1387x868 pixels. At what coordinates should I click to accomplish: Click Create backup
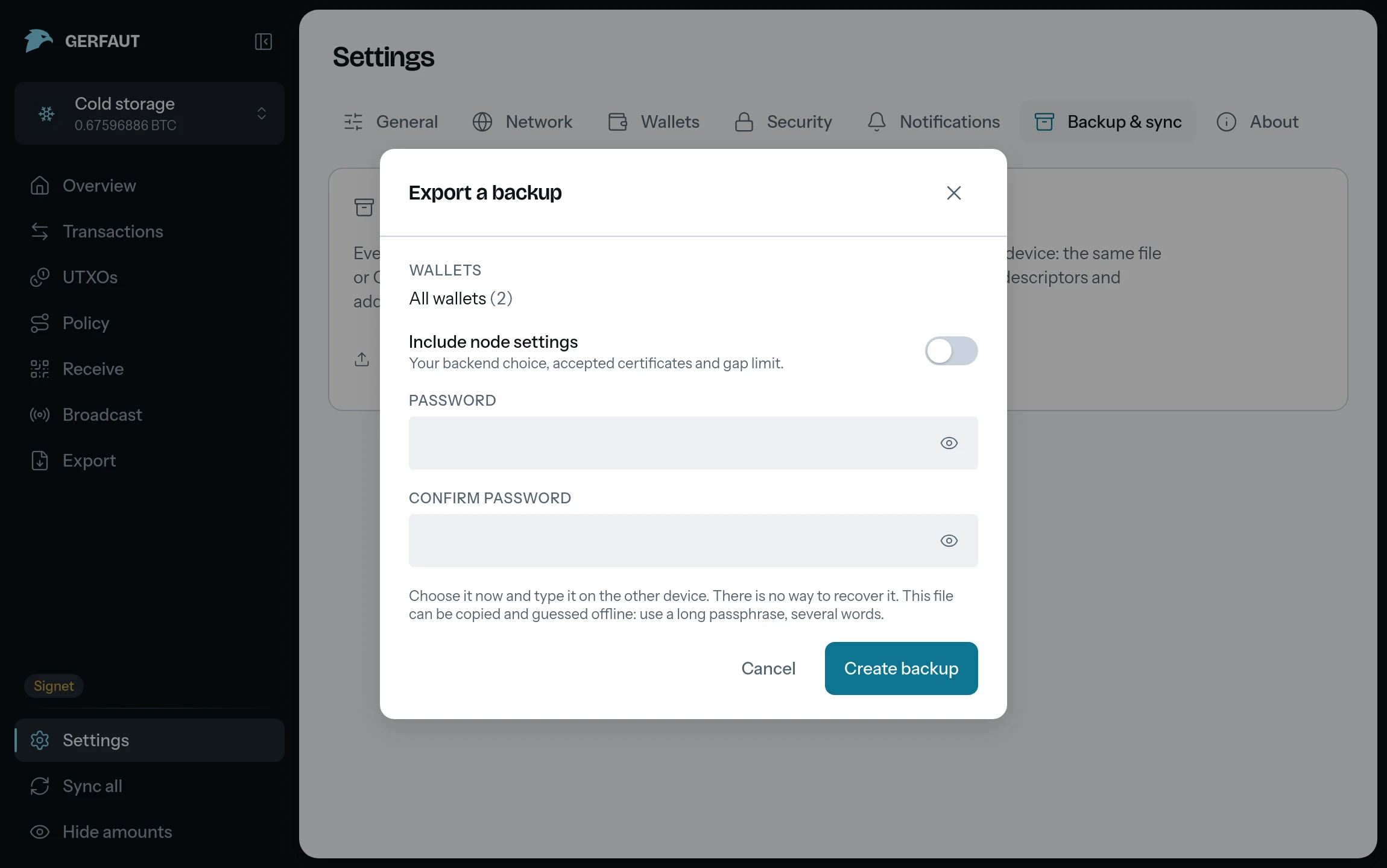(902, 668)
